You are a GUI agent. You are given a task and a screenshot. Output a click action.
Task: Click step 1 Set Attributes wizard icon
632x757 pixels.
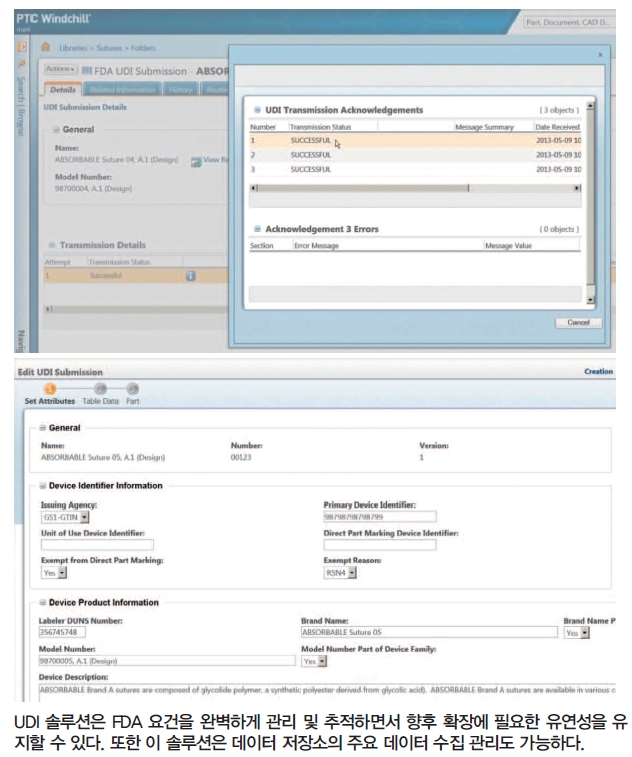[50, 389]
